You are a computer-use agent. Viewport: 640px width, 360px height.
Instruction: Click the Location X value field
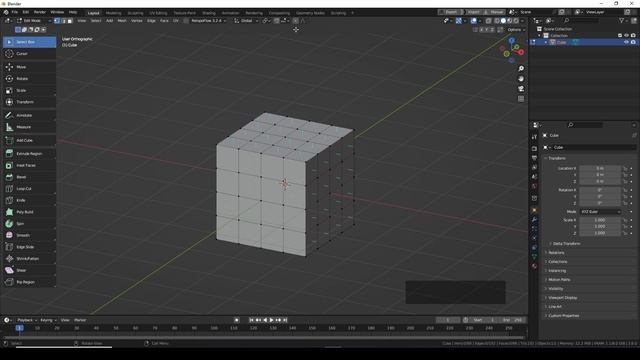coord(600,168)
